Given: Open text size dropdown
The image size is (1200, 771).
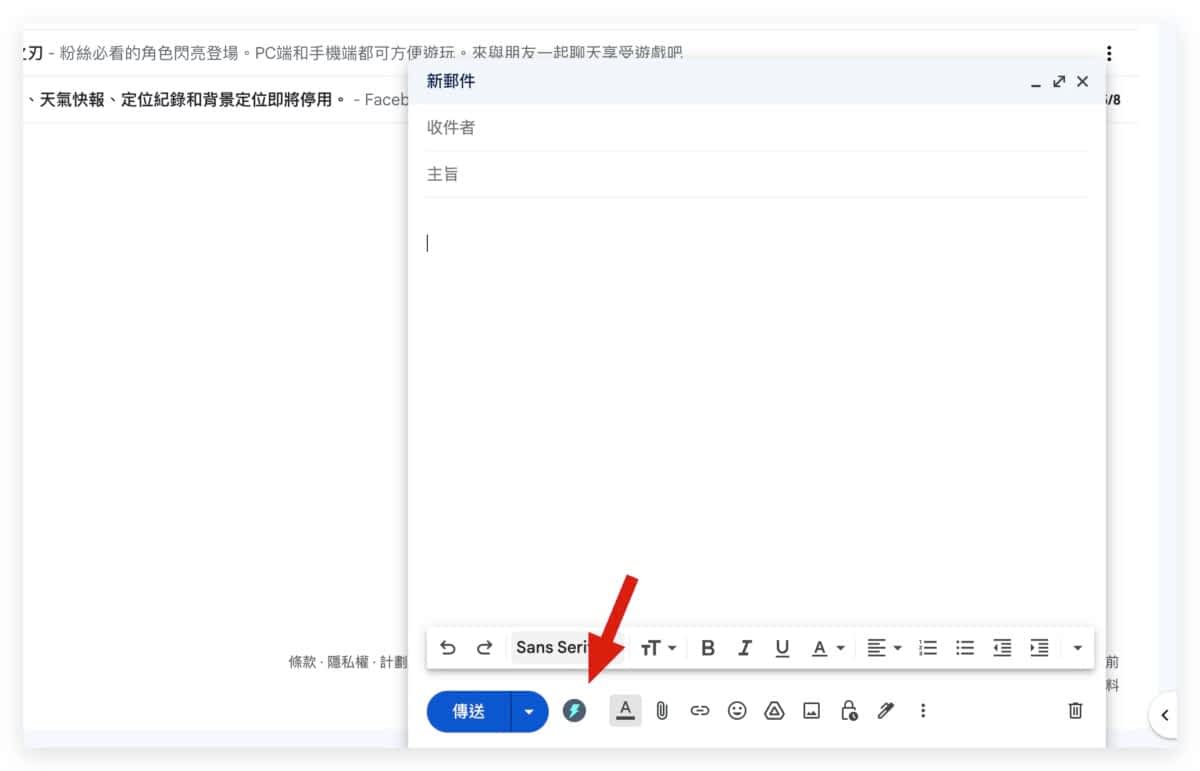Looking at the screenshot, I should point(658,648).
